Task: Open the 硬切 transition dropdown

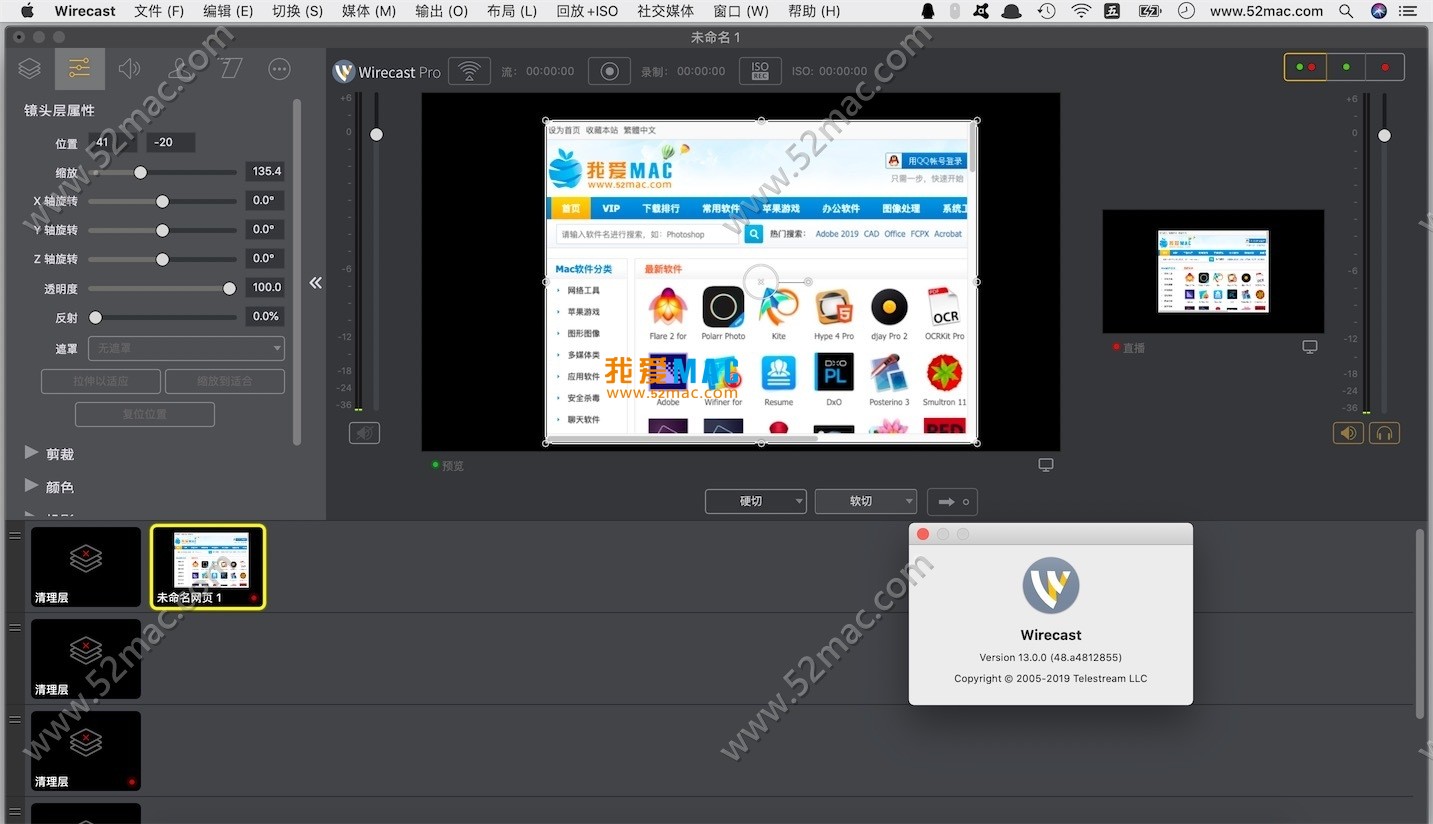Action: tap(756, 501)
